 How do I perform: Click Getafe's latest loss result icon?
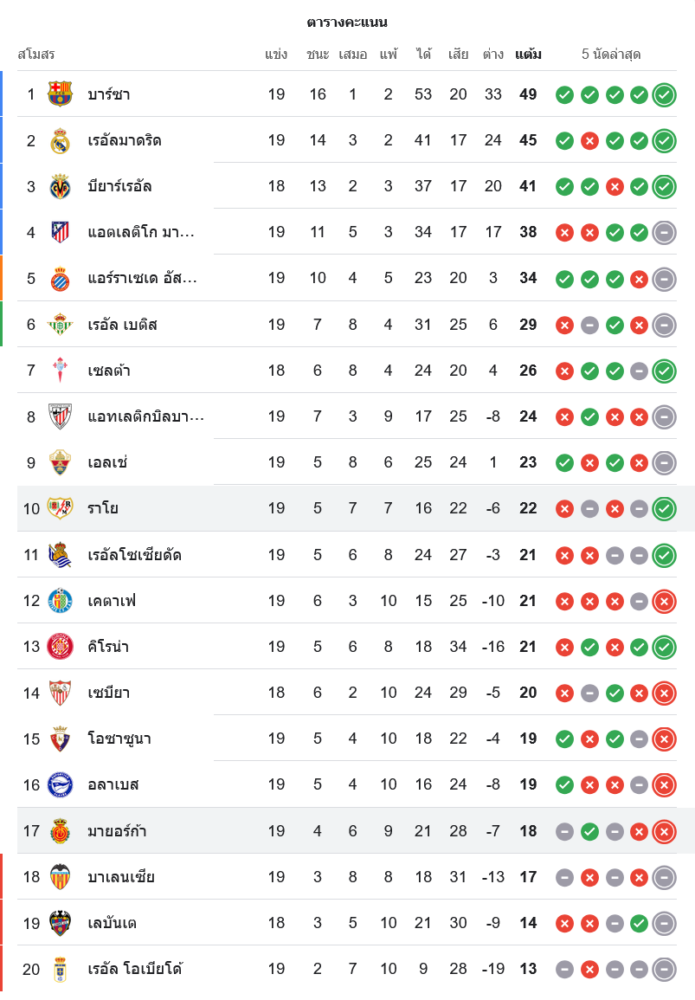[664, 601]
